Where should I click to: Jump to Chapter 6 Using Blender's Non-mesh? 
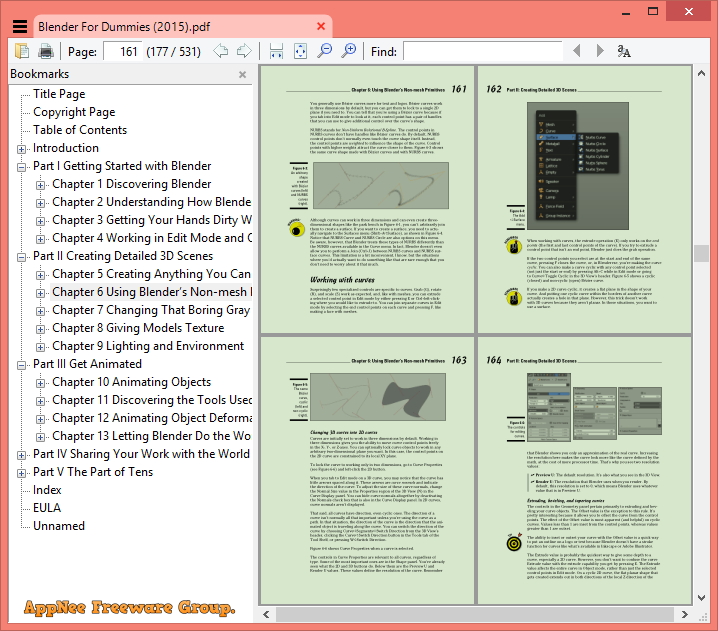point(152,292)
